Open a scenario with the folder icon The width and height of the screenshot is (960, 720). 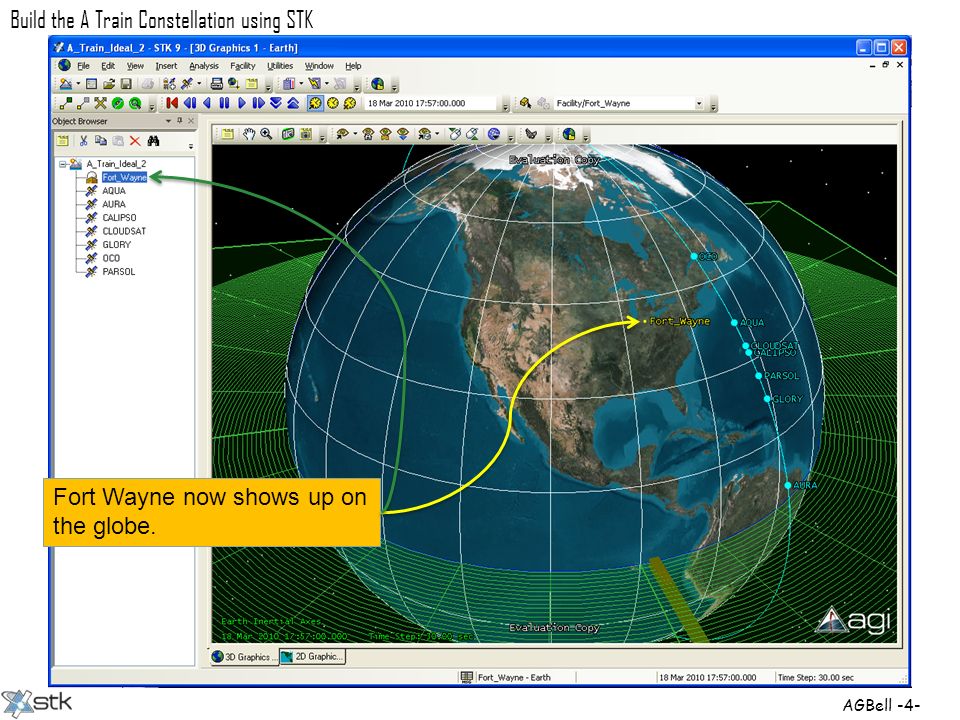tap(109, 83)
